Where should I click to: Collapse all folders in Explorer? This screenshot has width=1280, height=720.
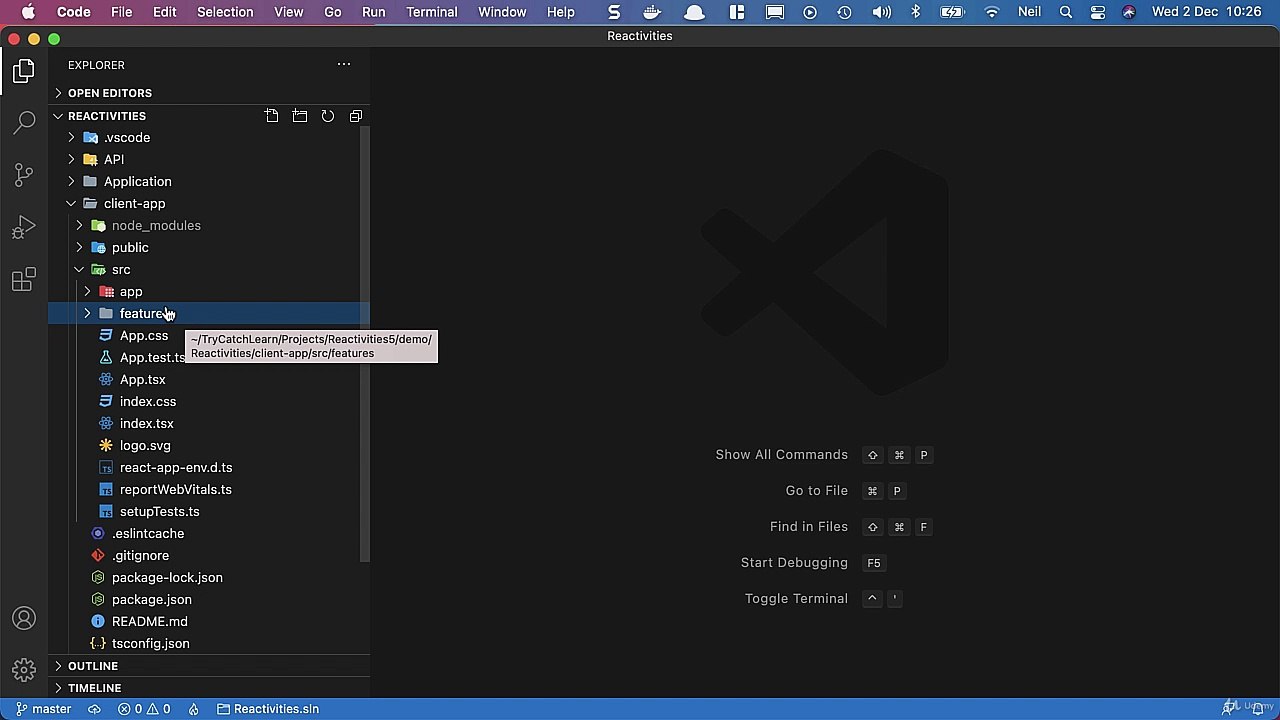tap(356, 116)
